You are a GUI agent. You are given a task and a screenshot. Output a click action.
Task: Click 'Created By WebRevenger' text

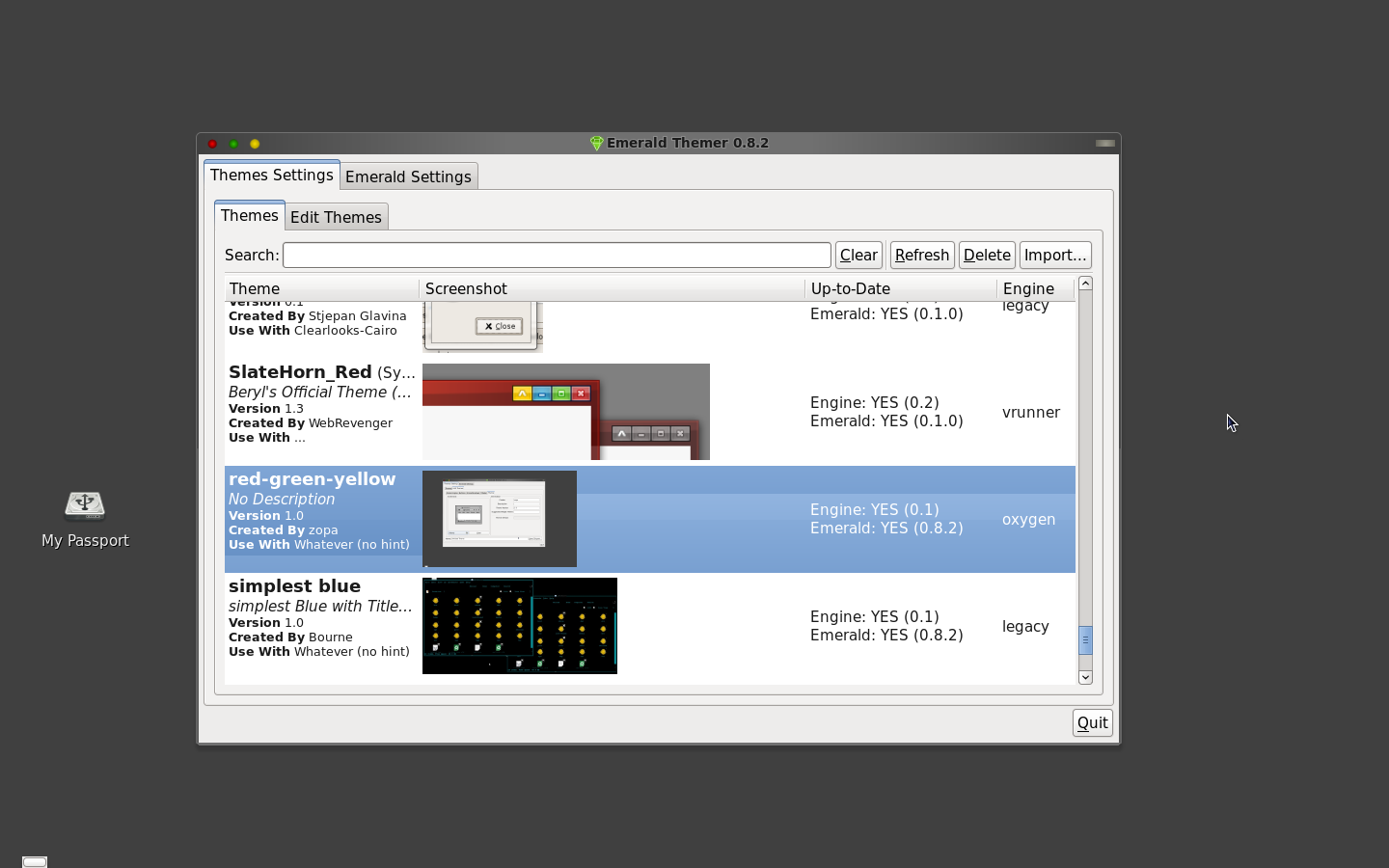[x=311, y=422]
